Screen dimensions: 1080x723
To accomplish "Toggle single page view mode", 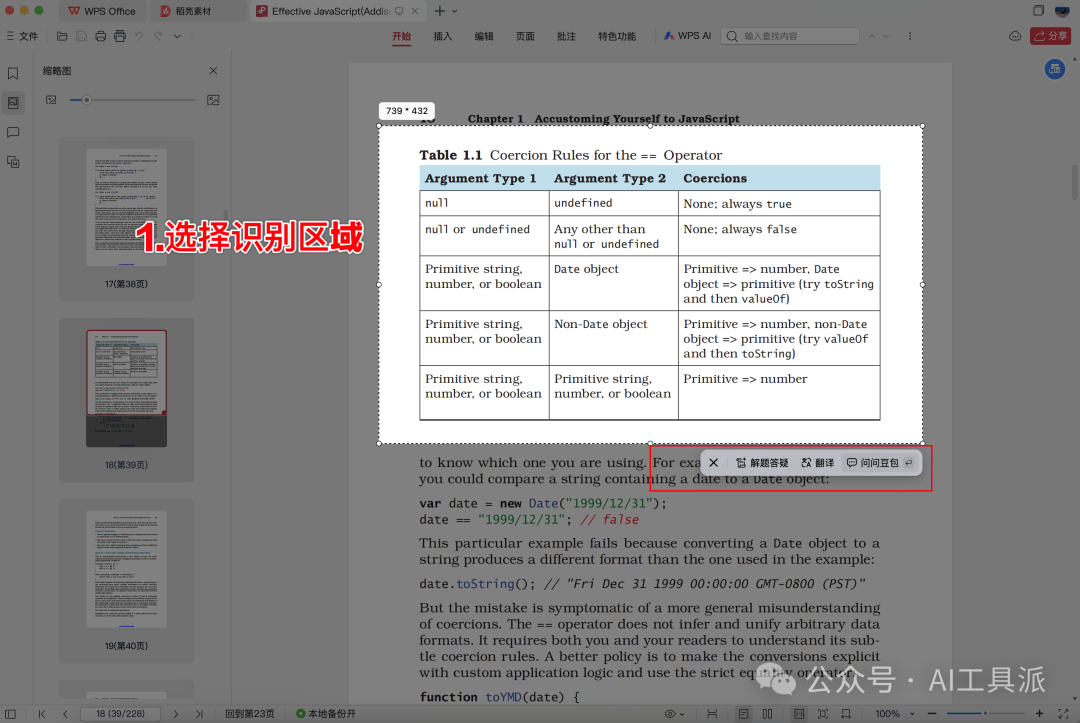I will (x=744, y=713).
